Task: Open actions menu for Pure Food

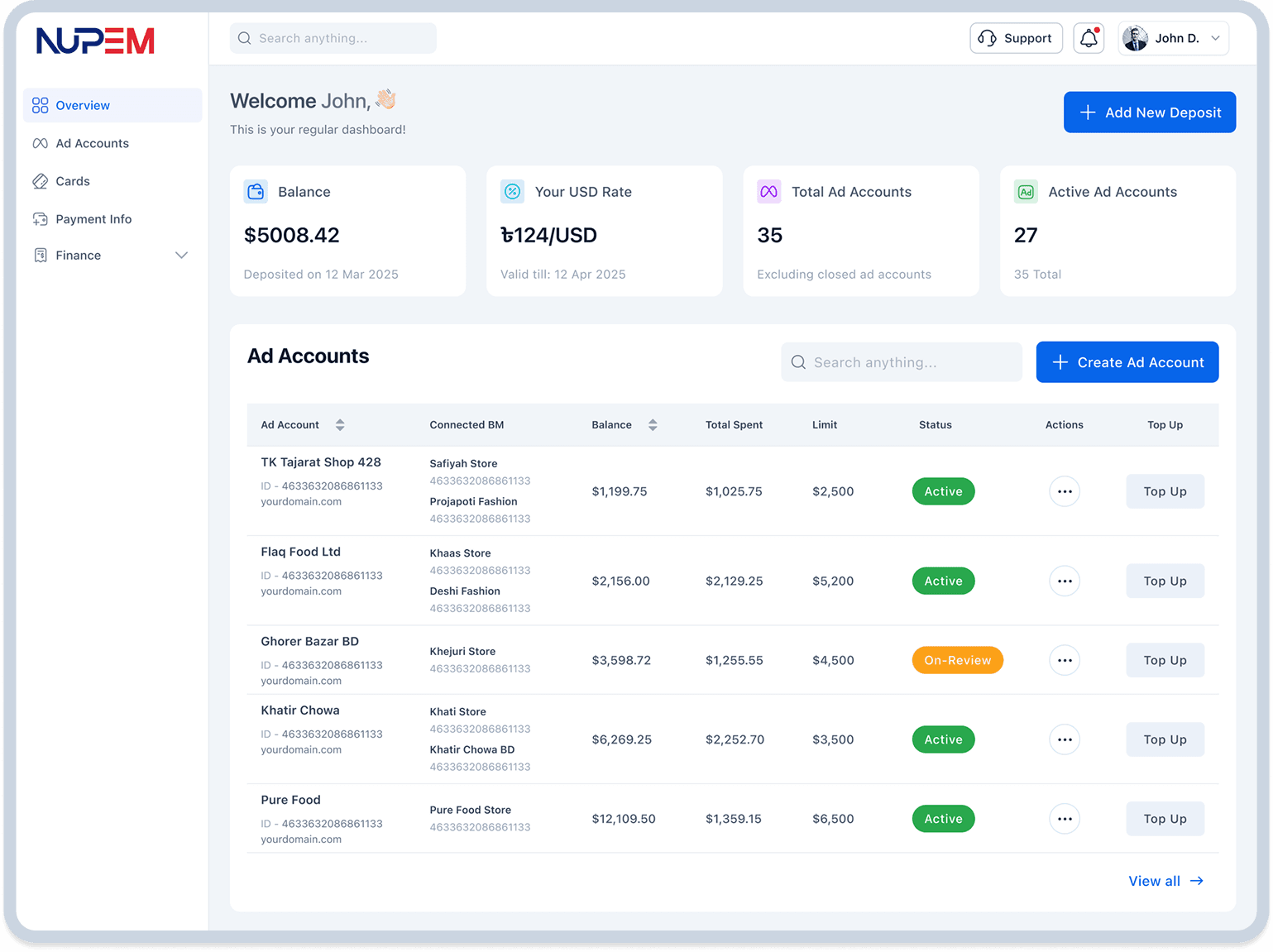Action: (1064, 819)
